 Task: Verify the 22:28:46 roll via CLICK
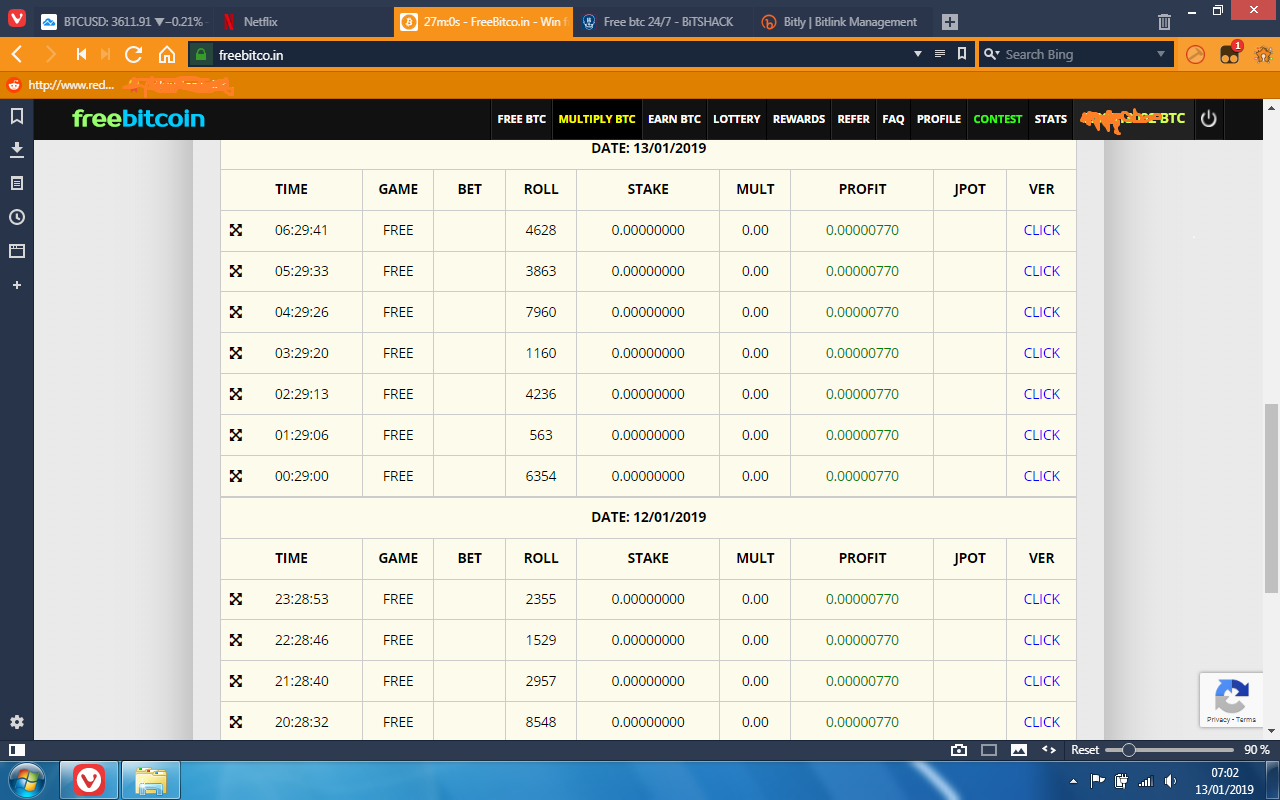click(1041, 640)
